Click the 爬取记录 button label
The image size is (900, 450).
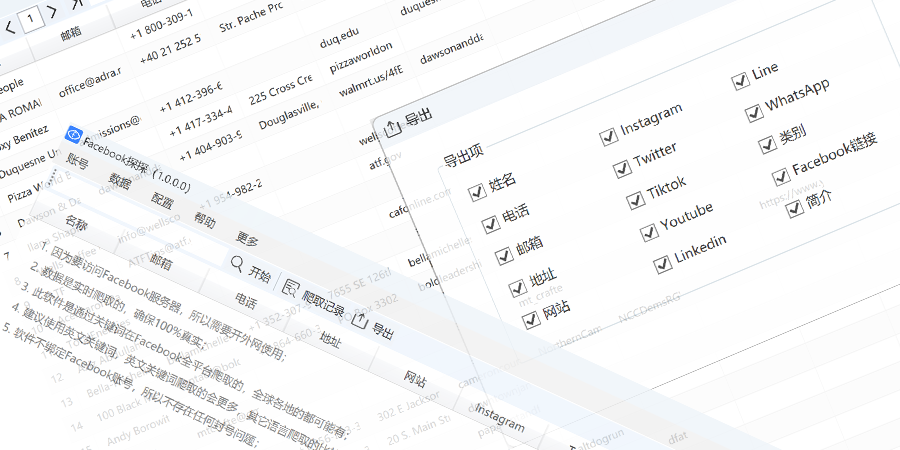point(323,302)
